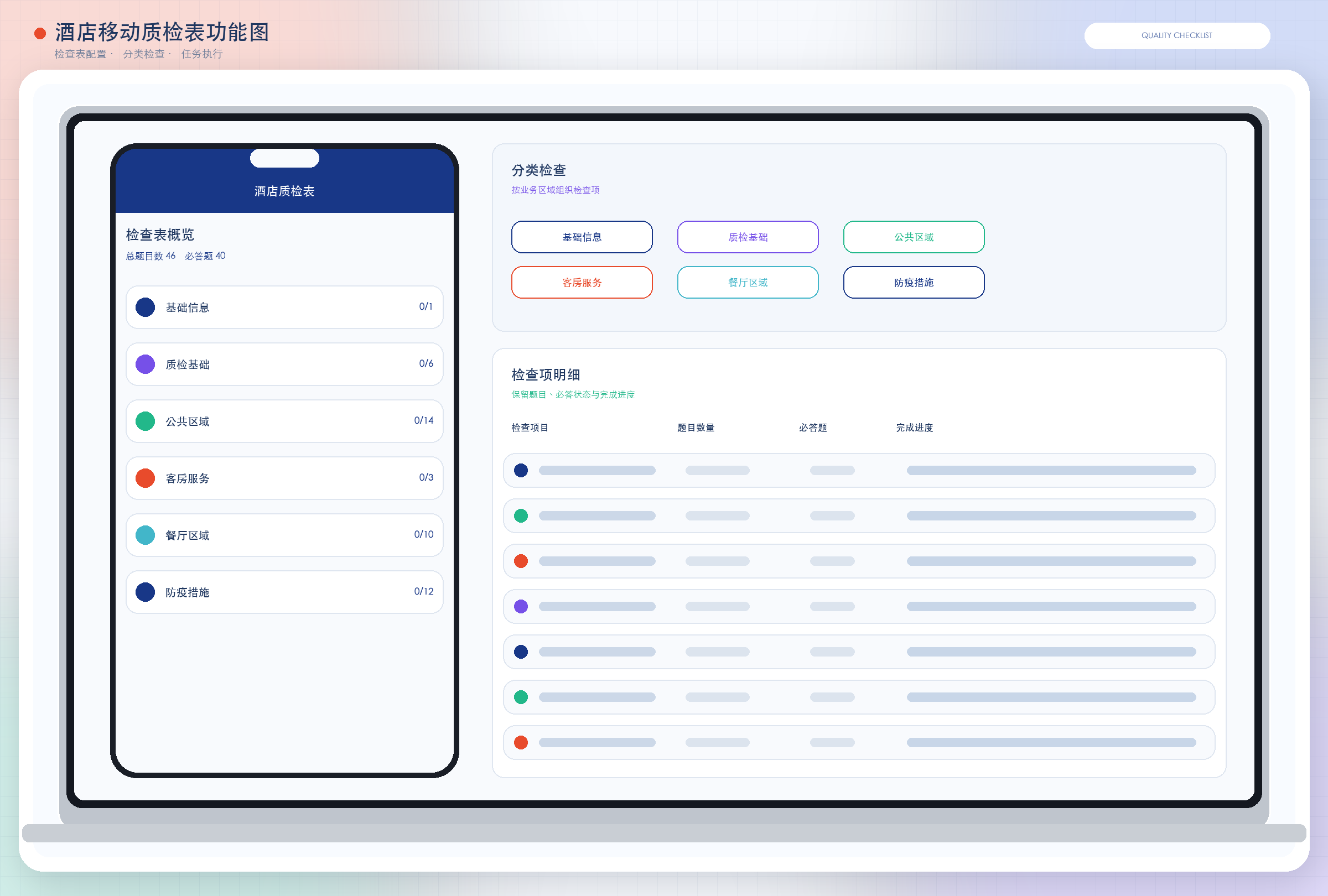Click the QUALITY CHECKLIST pill
The width and height of the screenshot is (1328, 896).
coord(1176,35)
